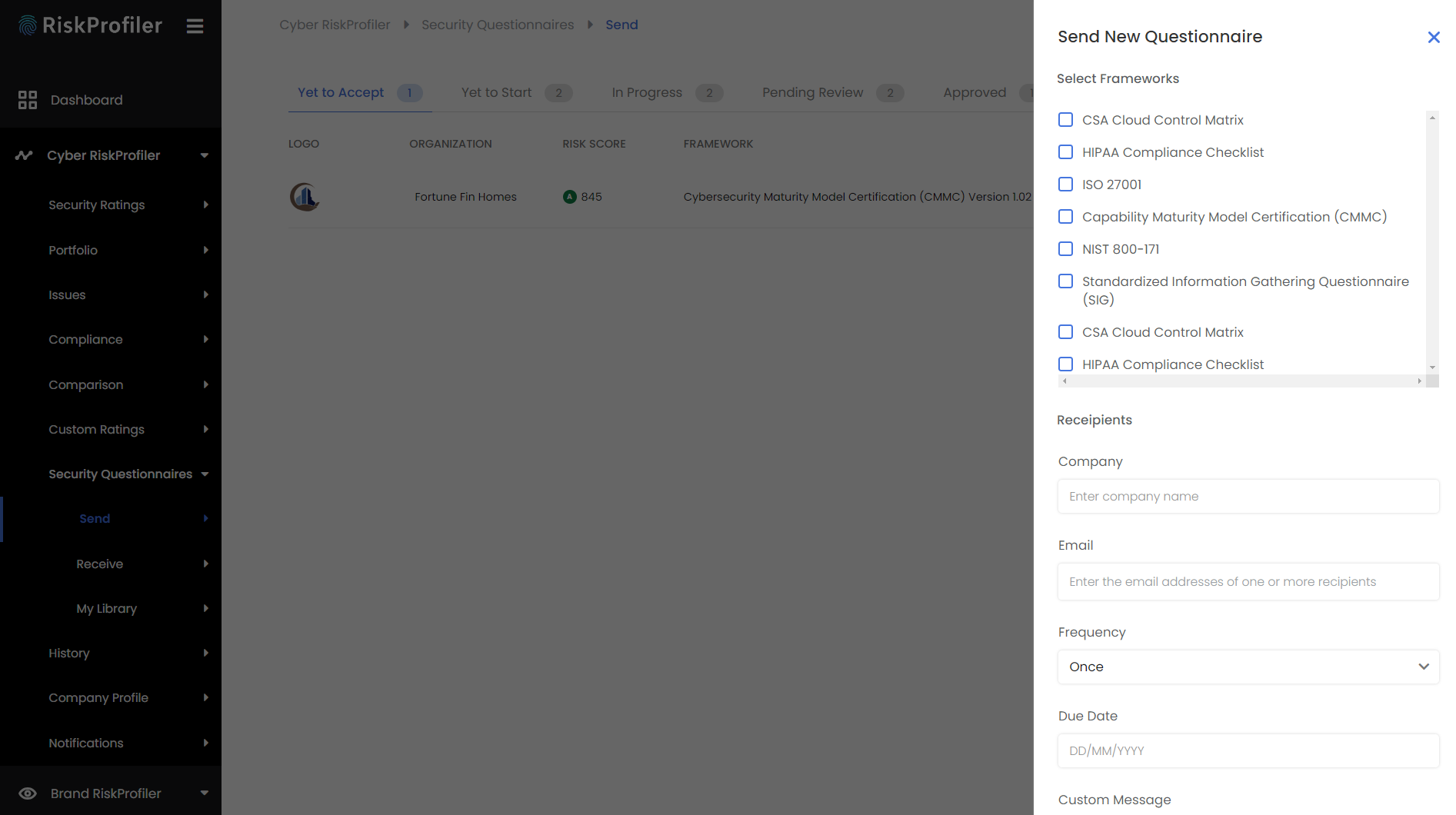1456x815 pixels.
Task: Click the frameworks scroll down arrow
Action: (1432, 368)
